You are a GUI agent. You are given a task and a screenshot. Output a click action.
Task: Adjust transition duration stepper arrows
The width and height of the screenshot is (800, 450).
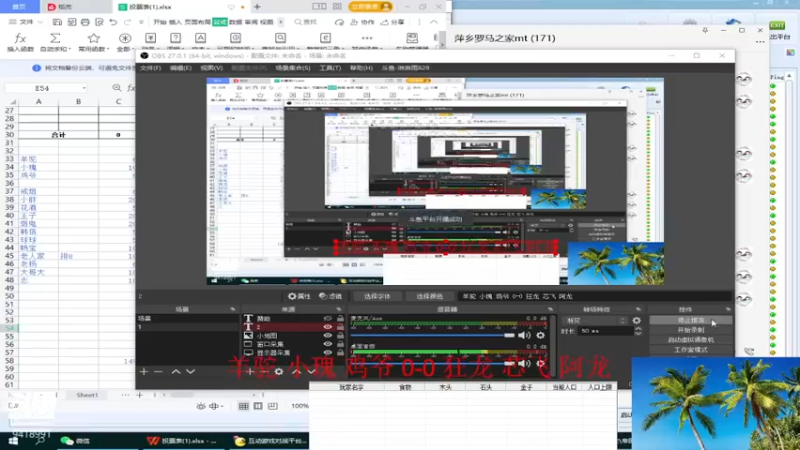638,331
